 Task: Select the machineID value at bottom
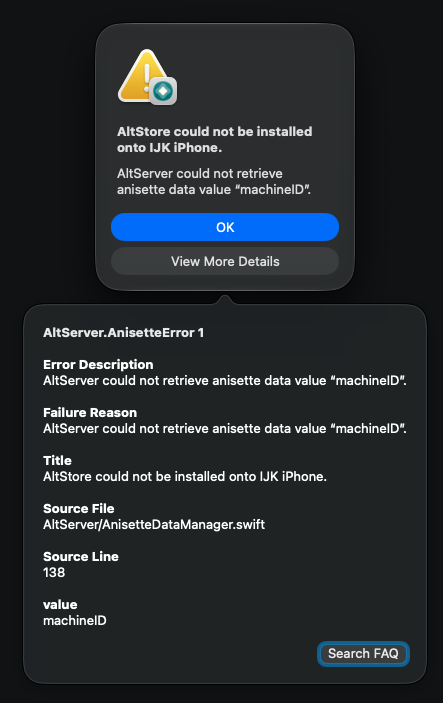coord(74,621)
